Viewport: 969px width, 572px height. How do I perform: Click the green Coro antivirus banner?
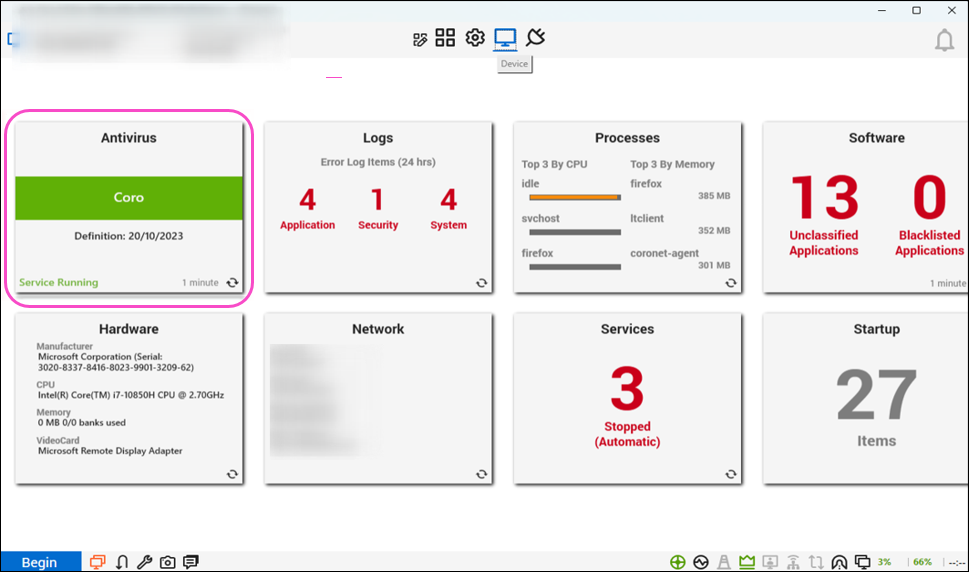tap(129, 198)
